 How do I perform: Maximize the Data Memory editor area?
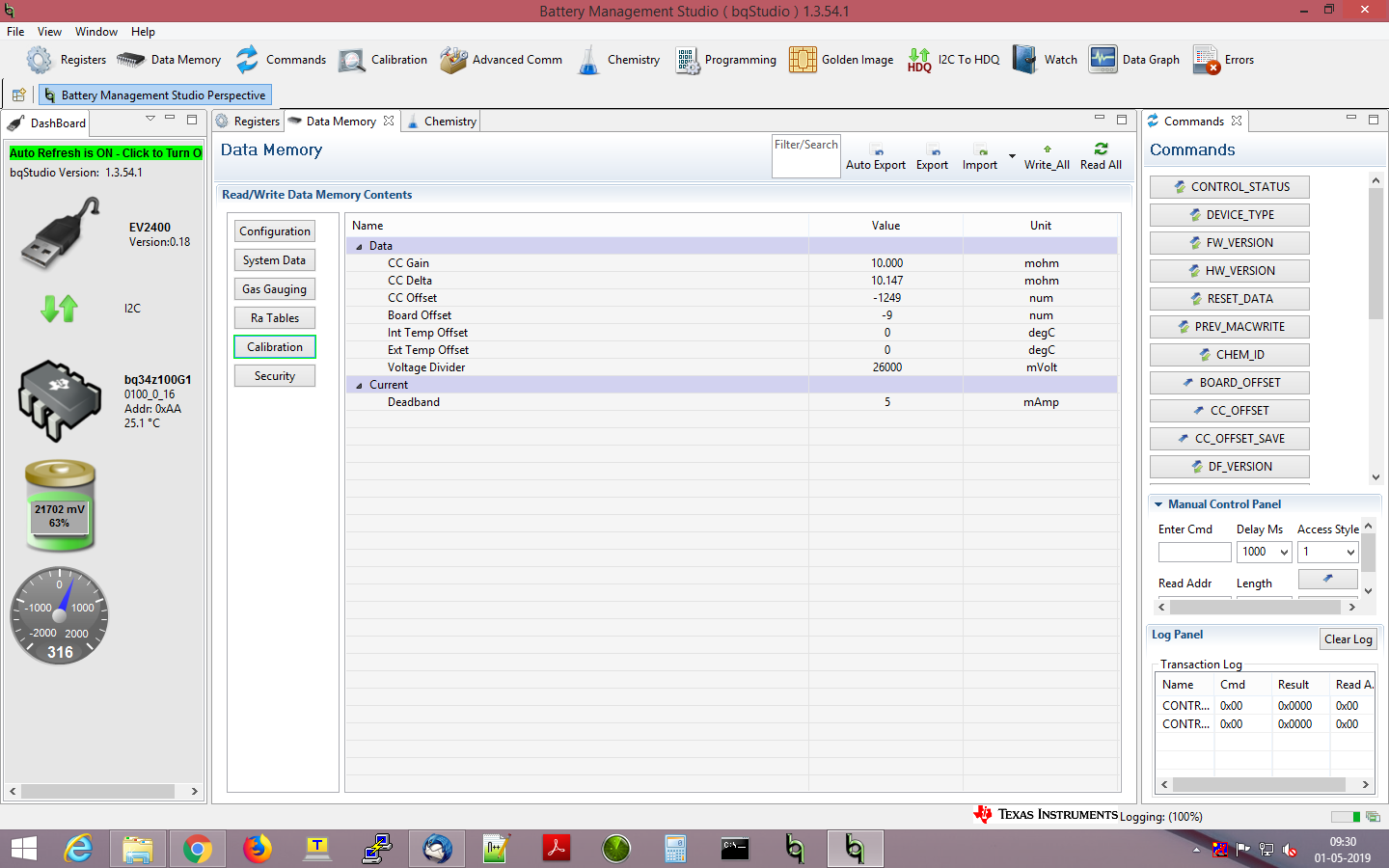point(1122,120)
